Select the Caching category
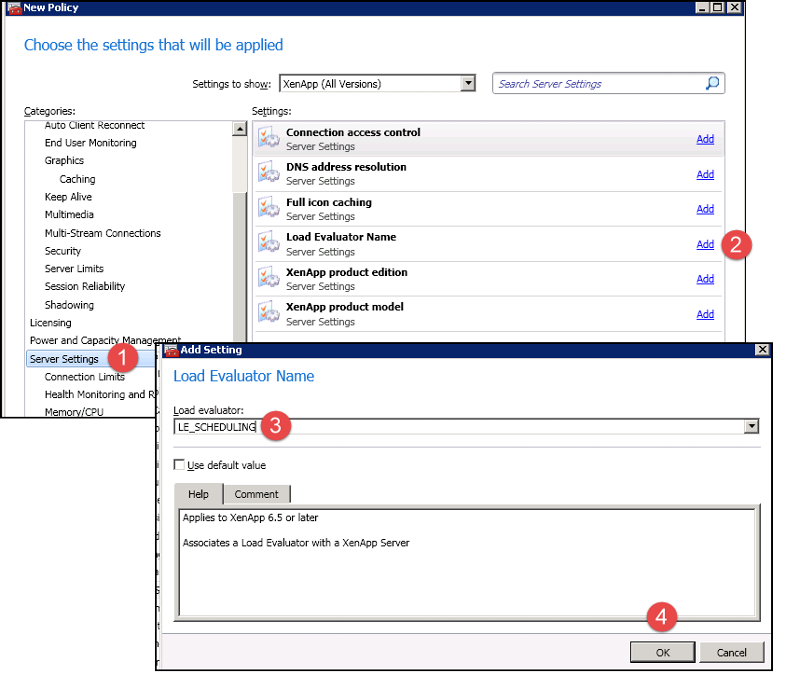This screenshot has height=686, width=800. 77,179
